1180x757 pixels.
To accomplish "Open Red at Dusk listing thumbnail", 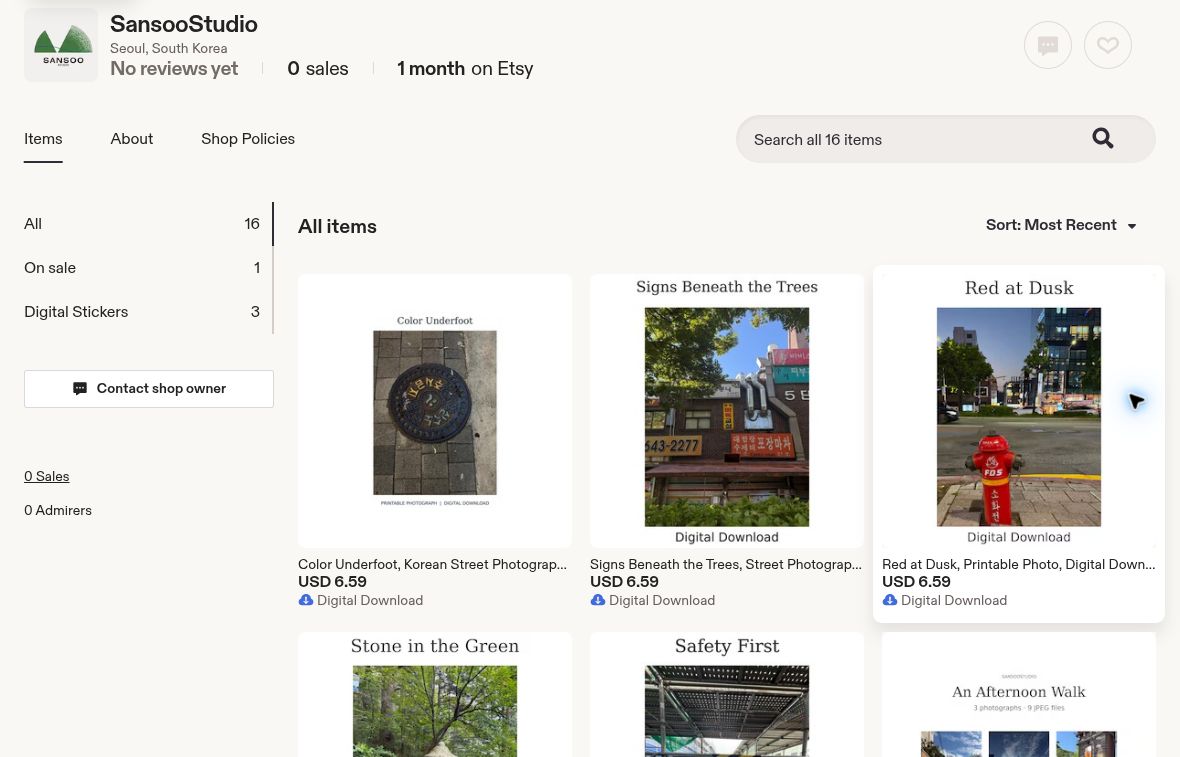I will tap(1019, 411).
